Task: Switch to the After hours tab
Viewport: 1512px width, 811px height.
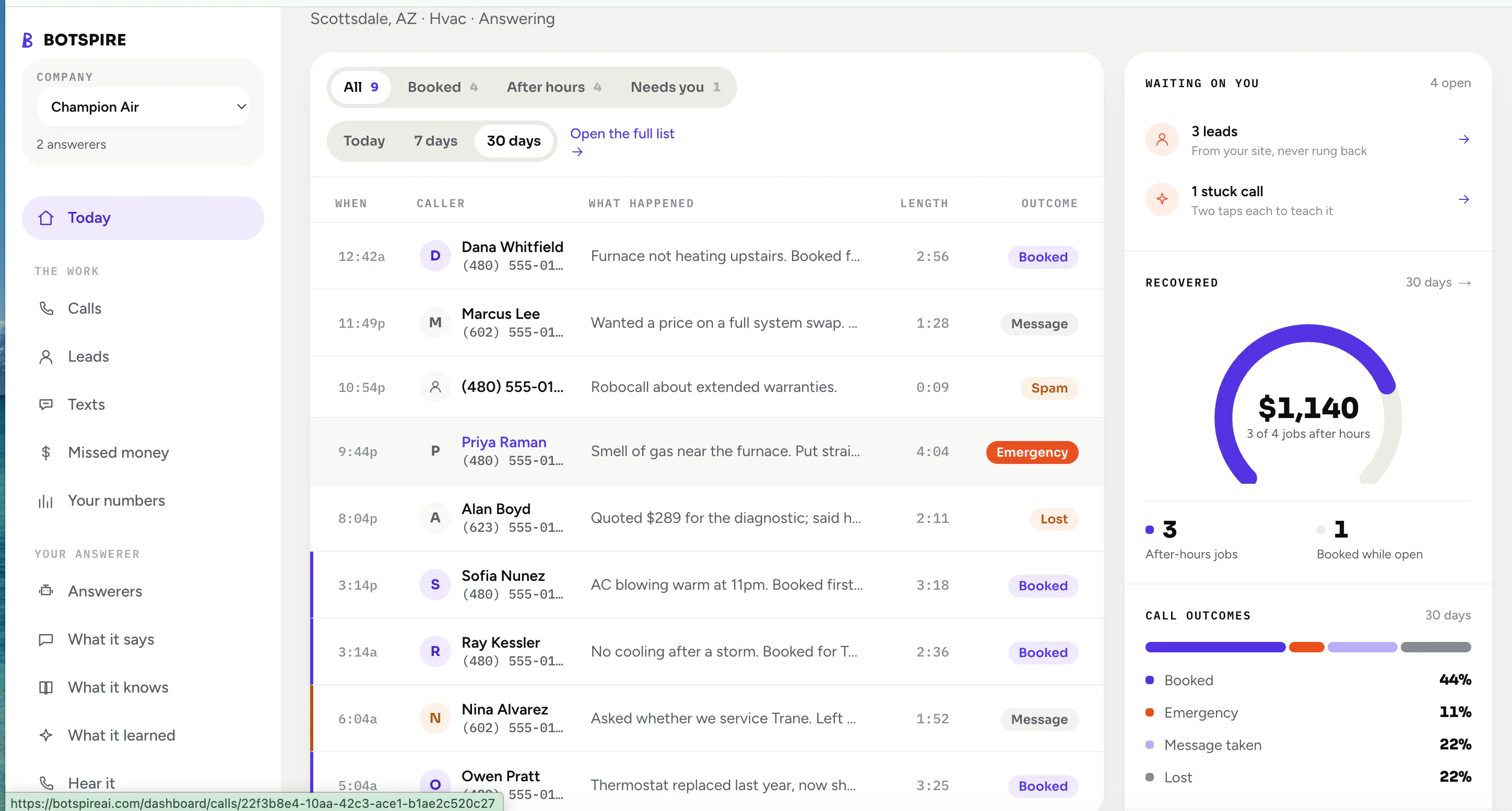Action: tap(554, 88)
